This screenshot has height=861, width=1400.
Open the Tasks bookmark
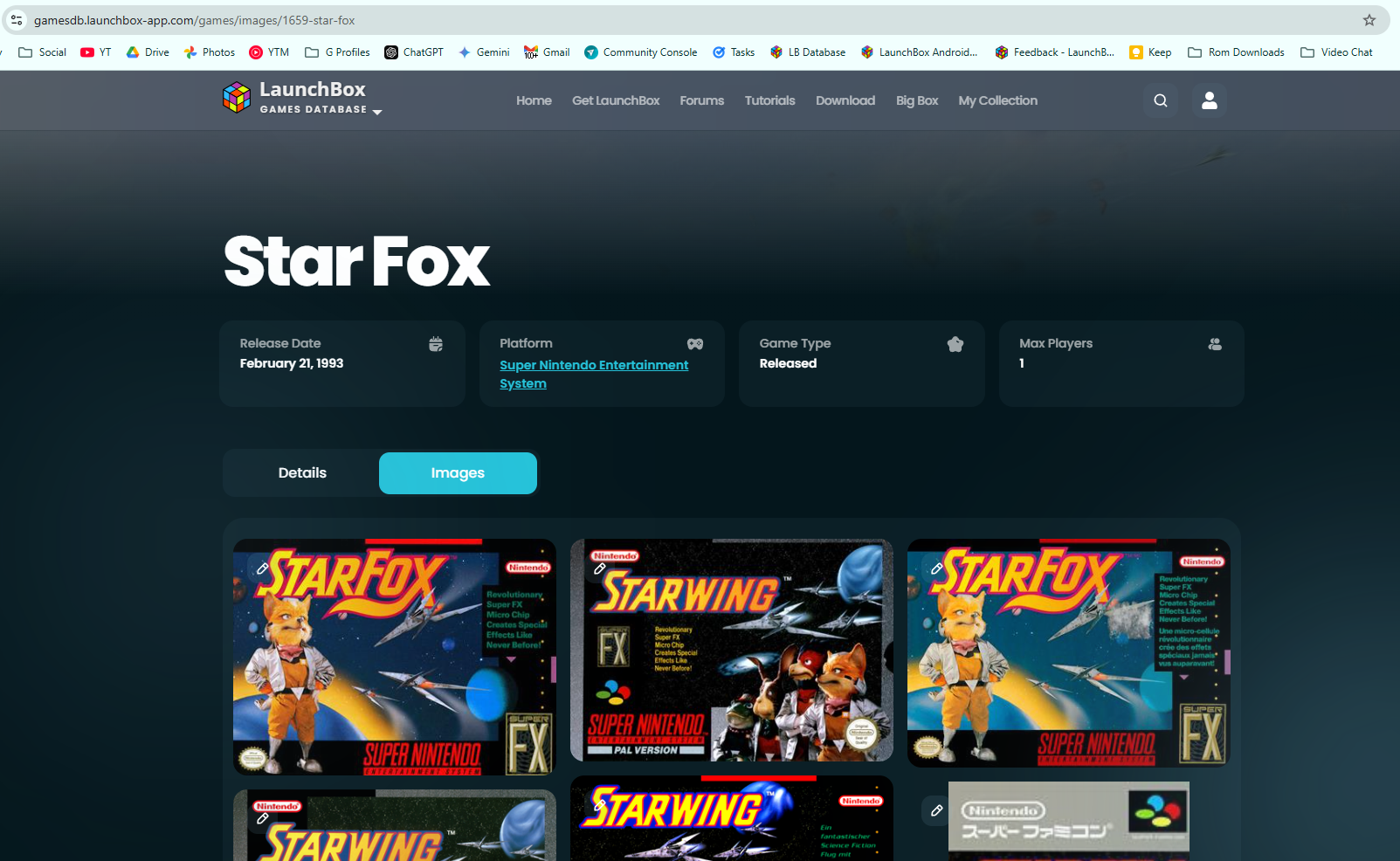click(734, 52)
